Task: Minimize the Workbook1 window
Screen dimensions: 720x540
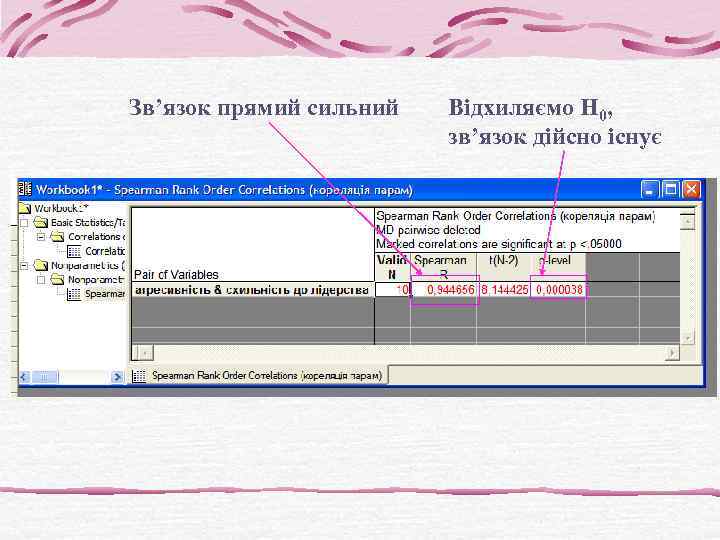Action: pos(649,189)
